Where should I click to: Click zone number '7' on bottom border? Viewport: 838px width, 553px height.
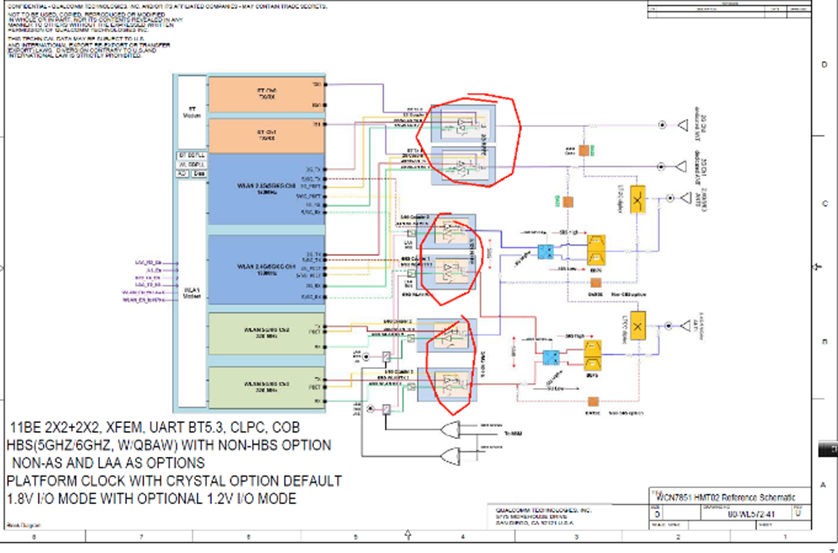[x=141, y=536]
